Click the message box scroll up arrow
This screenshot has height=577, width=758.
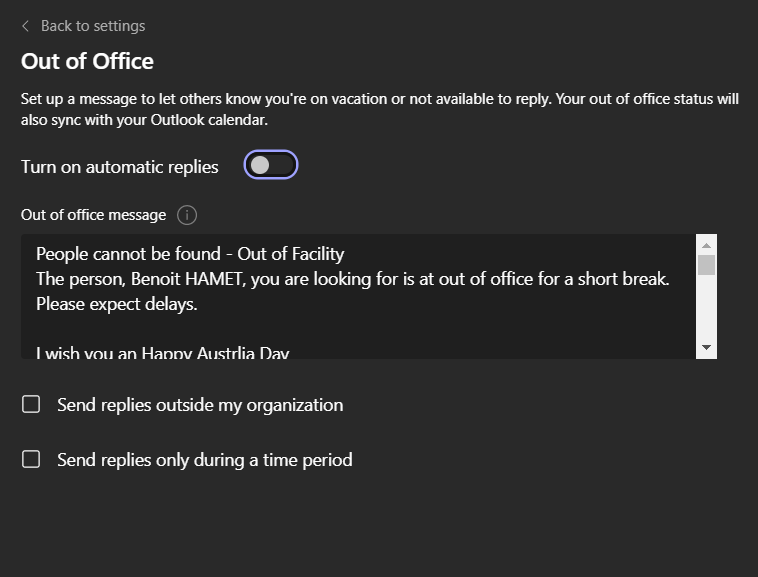coord(707,245)
